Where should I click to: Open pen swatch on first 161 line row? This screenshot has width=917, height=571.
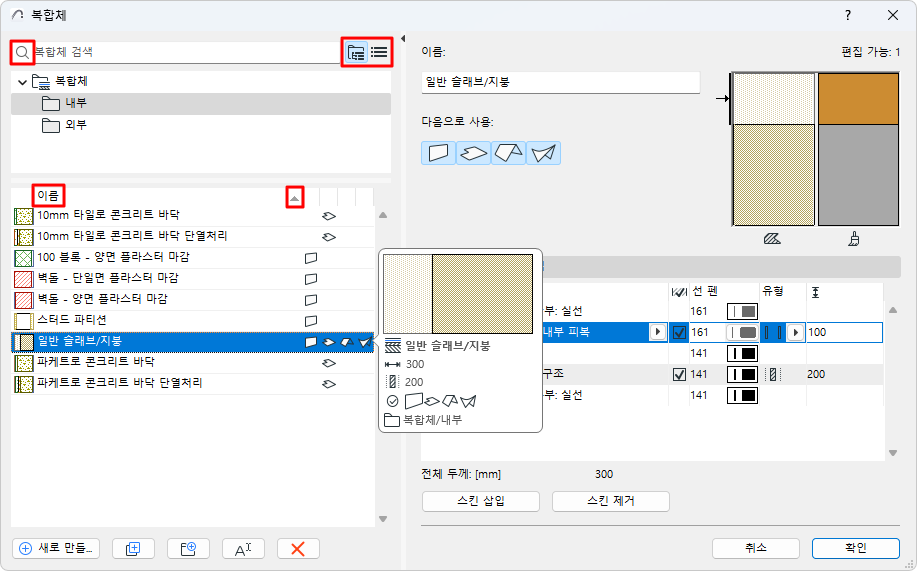point(742,311)
